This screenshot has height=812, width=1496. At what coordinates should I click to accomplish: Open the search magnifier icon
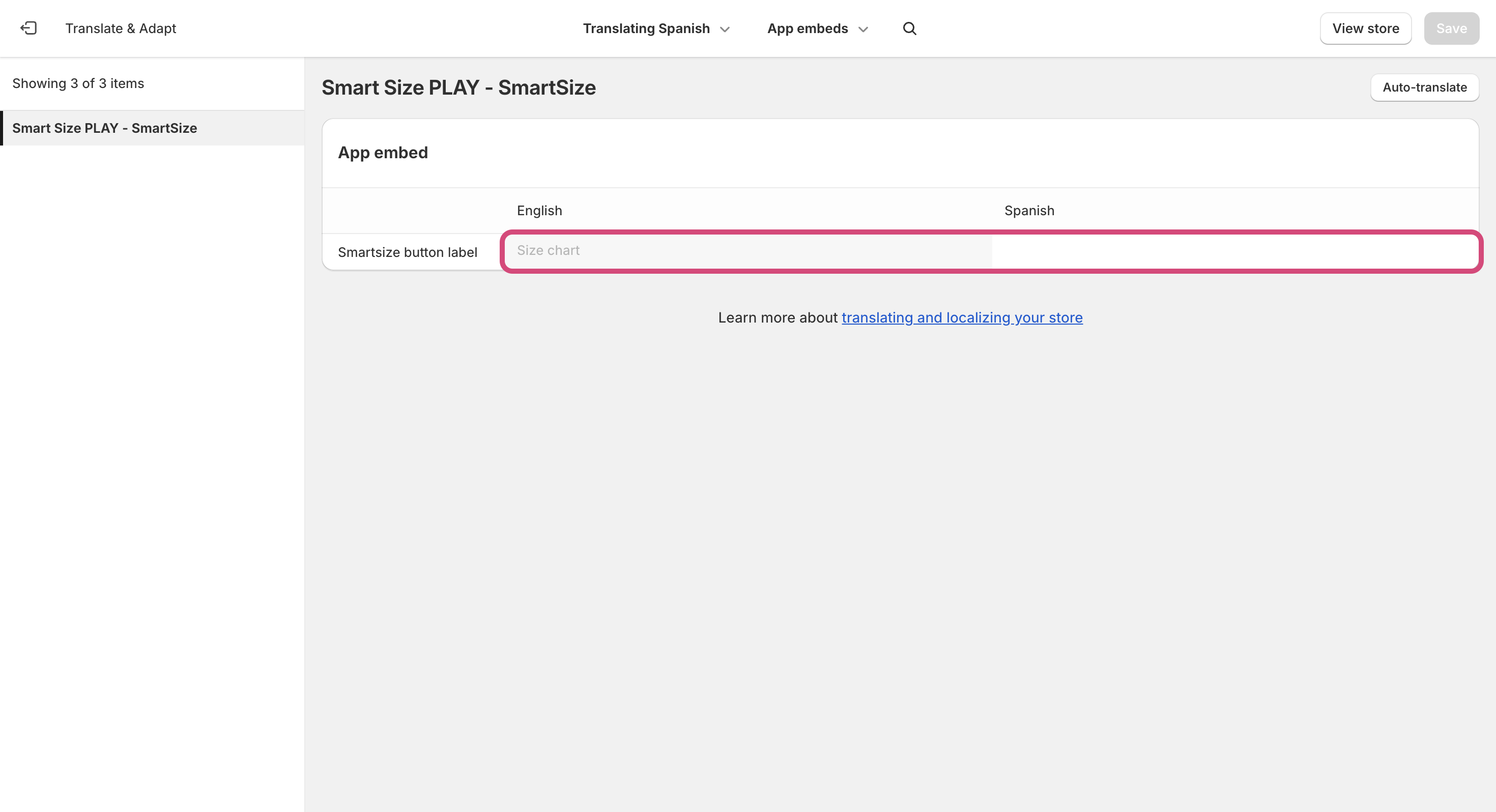[x=909, y=28]
